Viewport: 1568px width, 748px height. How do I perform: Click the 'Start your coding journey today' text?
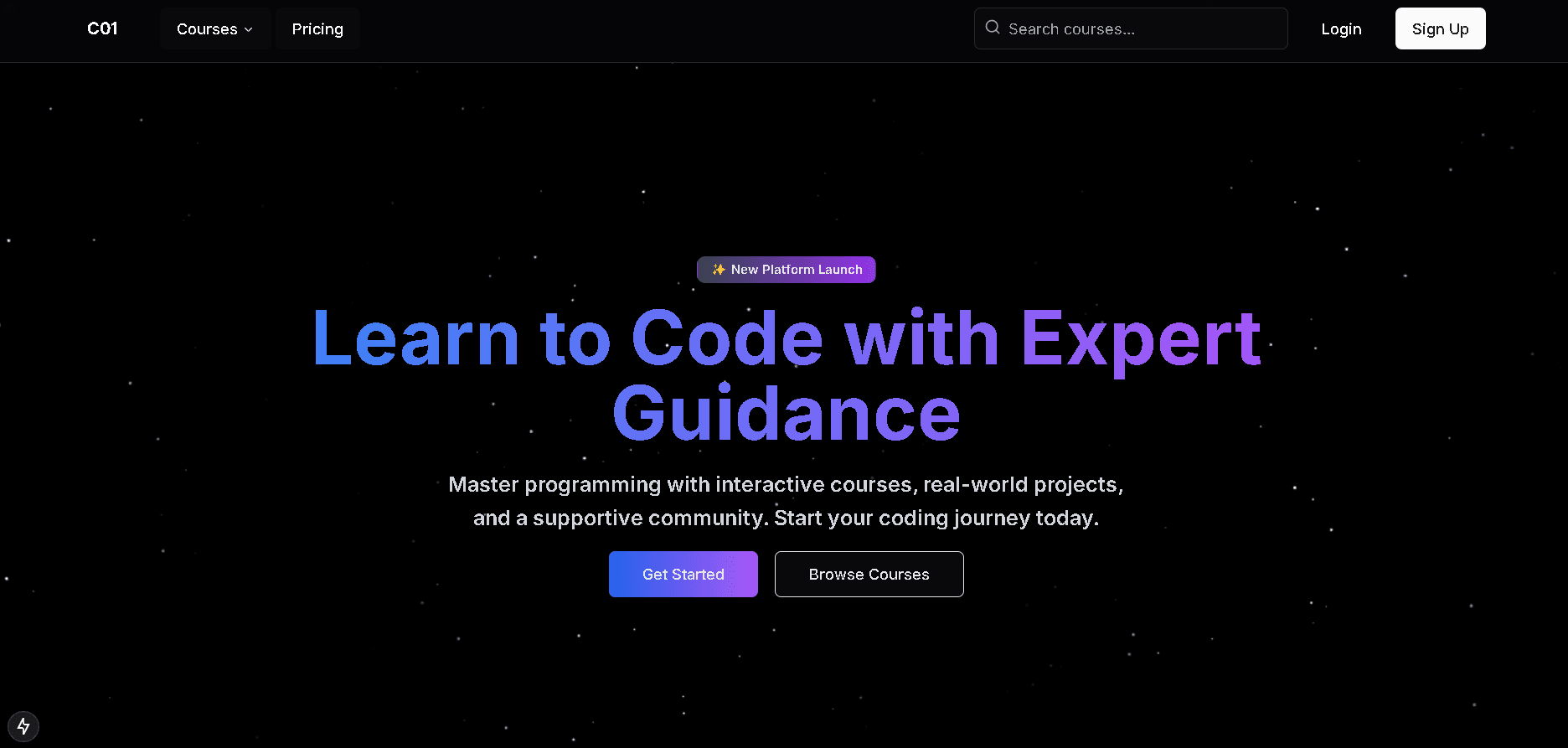pos(936,518)
